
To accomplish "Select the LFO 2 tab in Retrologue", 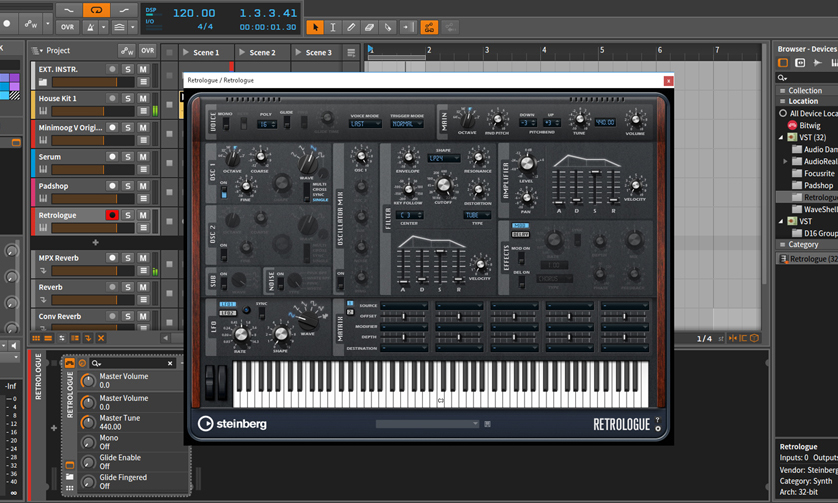I will click(227, 314).
